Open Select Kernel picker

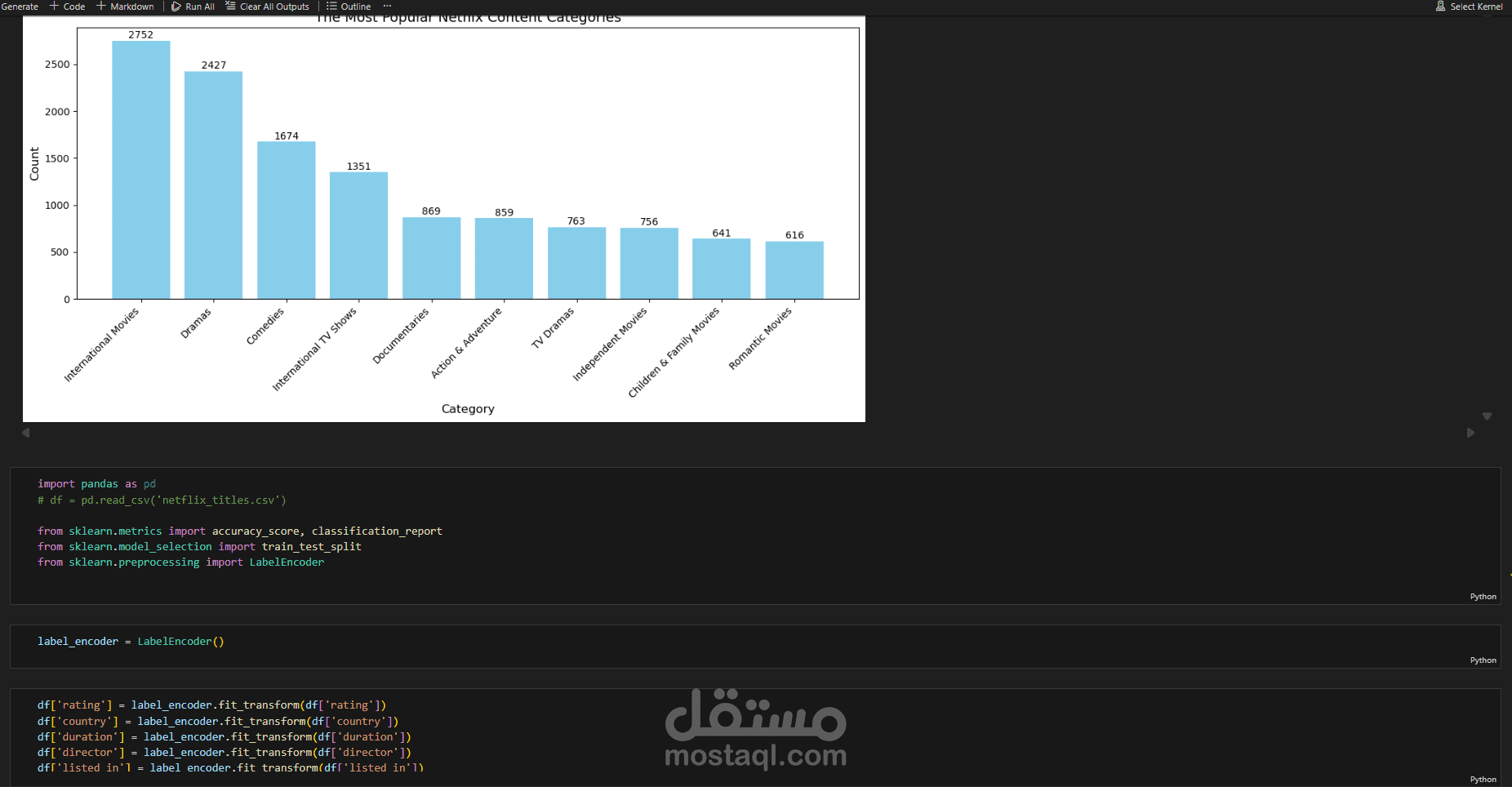(x=1469, y=7)
